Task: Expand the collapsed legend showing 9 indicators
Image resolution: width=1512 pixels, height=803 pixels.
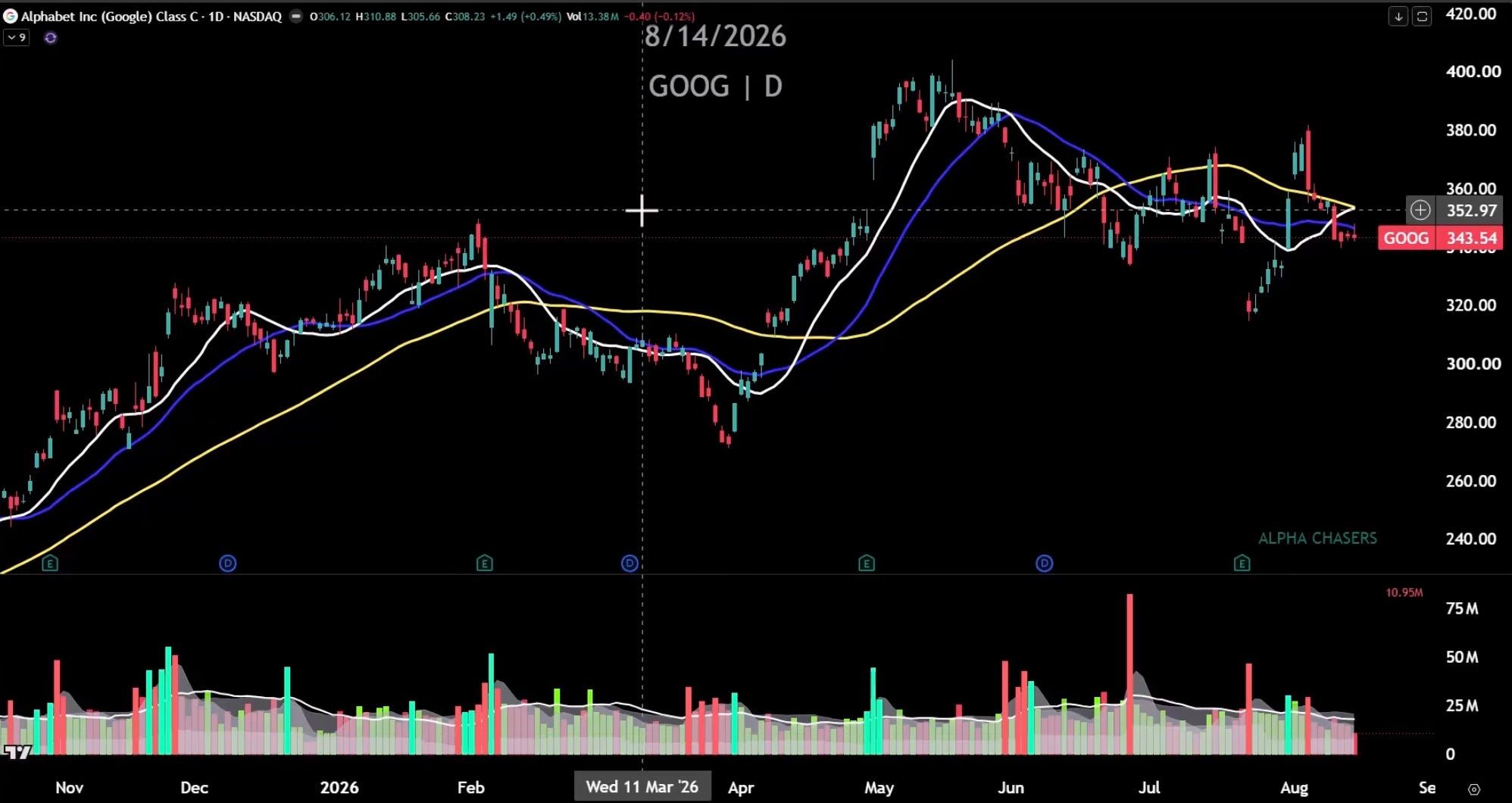Action: (17, 37)
